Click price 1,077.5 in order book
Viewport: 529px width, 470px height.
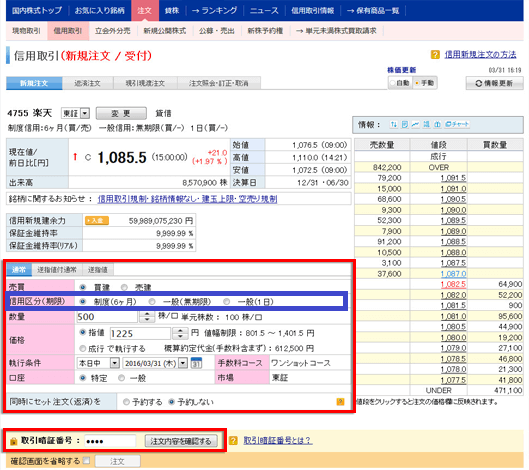453,380
